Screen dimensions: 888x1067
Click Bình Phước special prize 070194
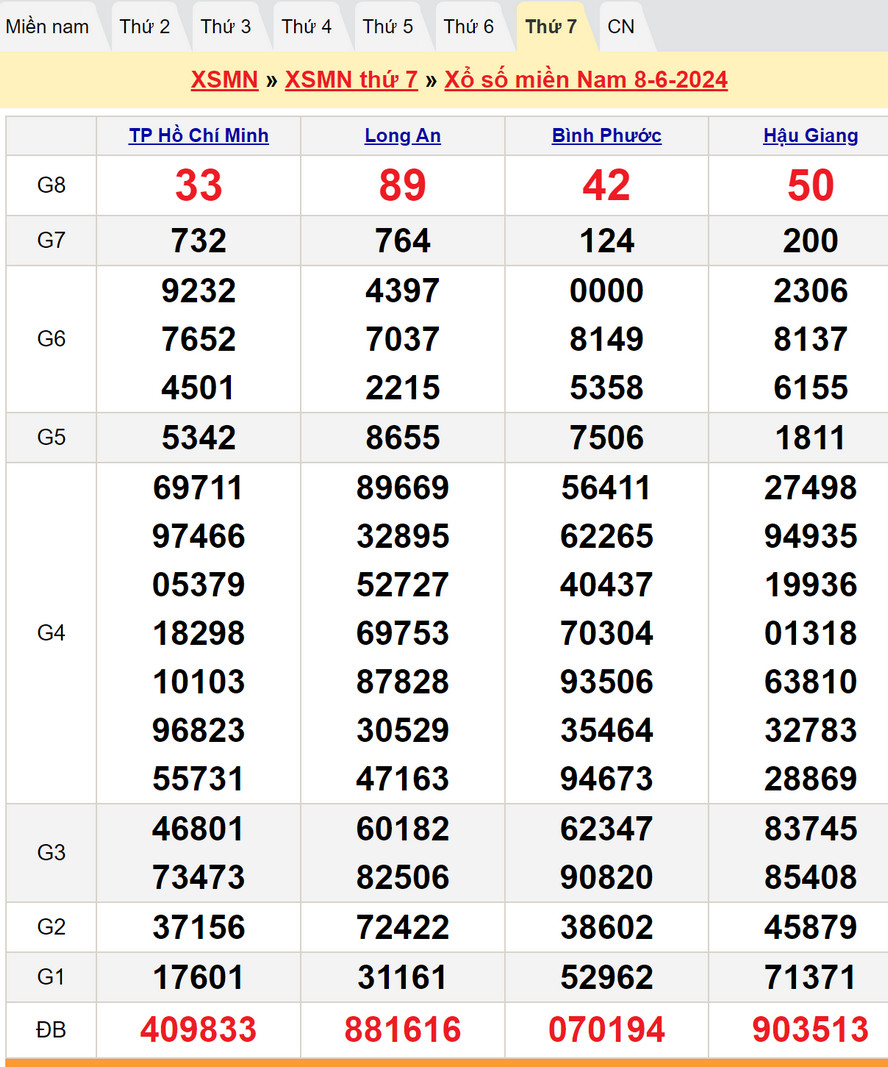[x=607, y=1029]
